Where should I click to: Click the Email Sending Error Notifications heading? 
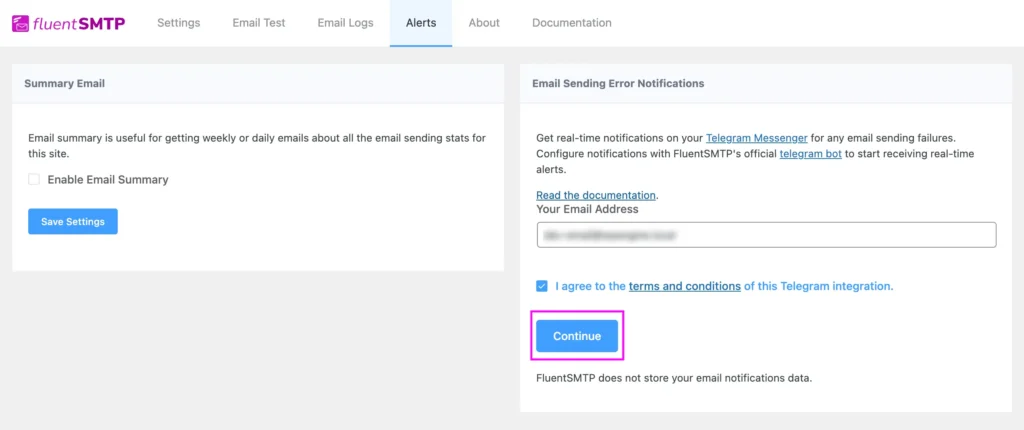point(618,84)
